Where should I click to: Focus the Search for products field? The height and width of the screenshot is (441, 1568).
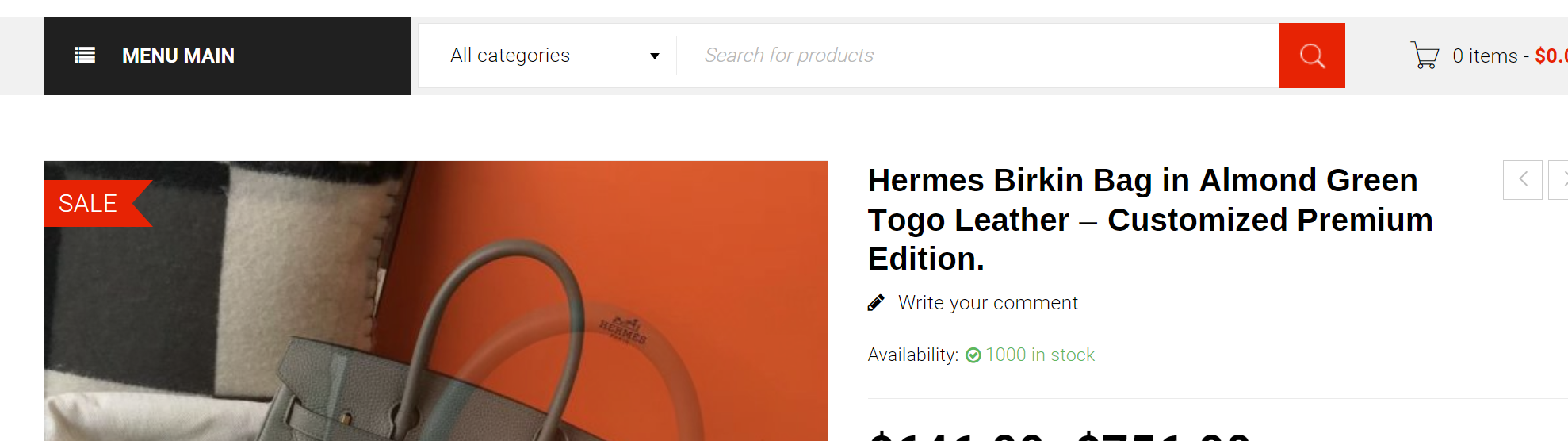coord(975,56)
